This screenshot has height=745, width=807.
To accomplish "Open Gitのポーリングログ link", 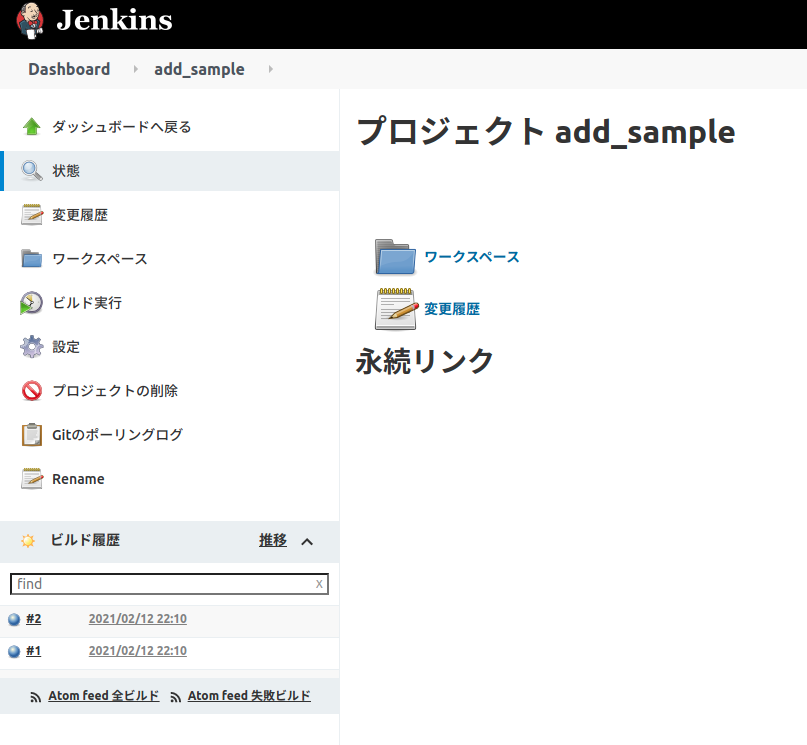I will point(117,435).
